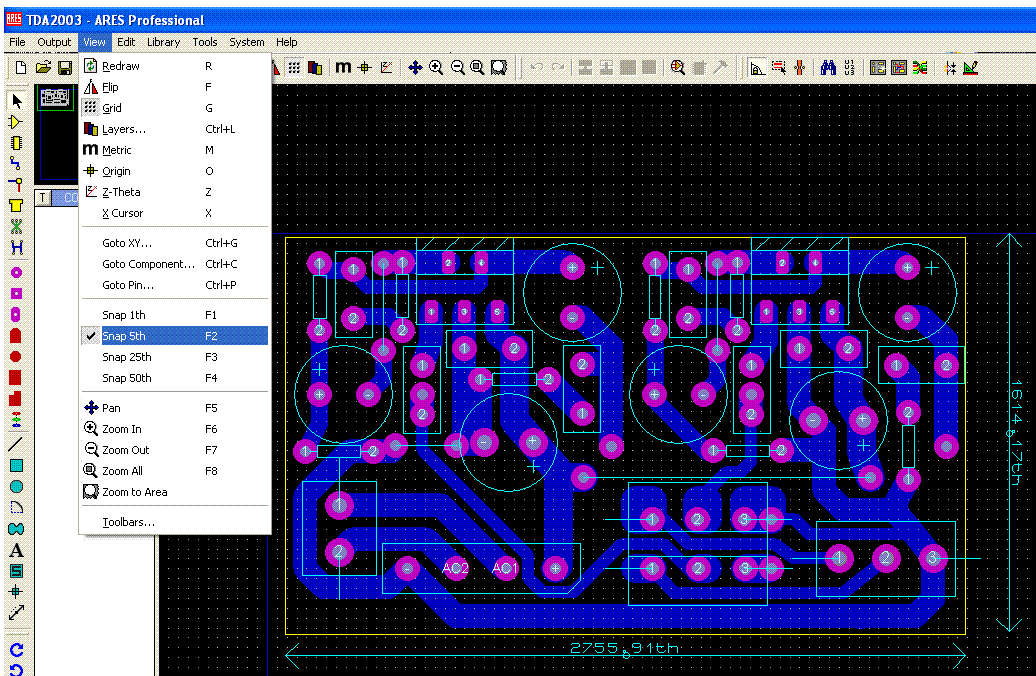Viewport: 1036px width, 676px height.
Task: Open the Goto Component... entry
Action: point(148,264)
